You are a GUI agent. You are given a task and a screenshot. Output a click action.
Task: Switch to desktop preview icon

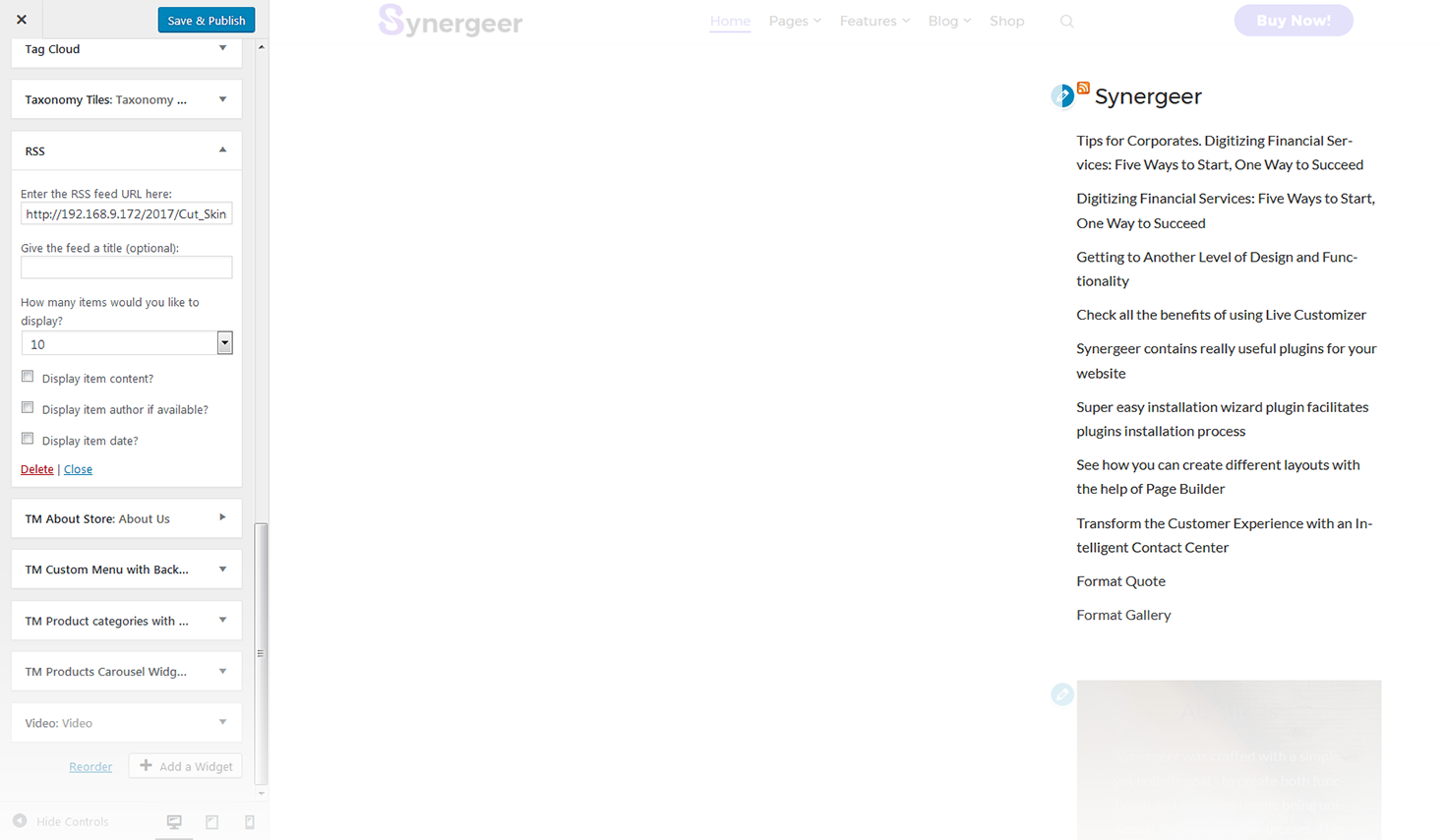(174, 821)
